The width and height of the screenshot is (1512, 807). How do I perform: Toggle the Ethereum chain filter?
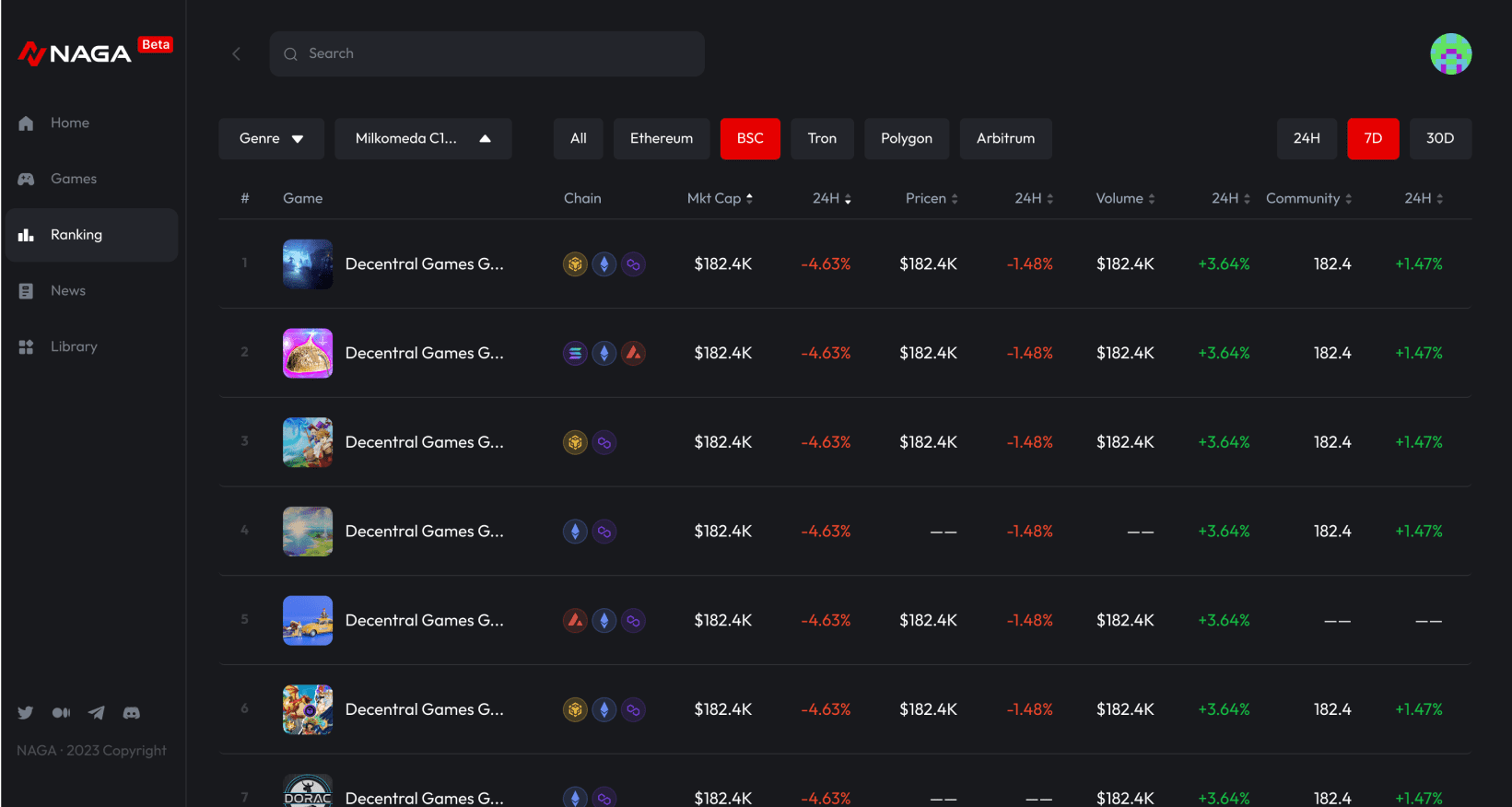click(x=662, y=139)
